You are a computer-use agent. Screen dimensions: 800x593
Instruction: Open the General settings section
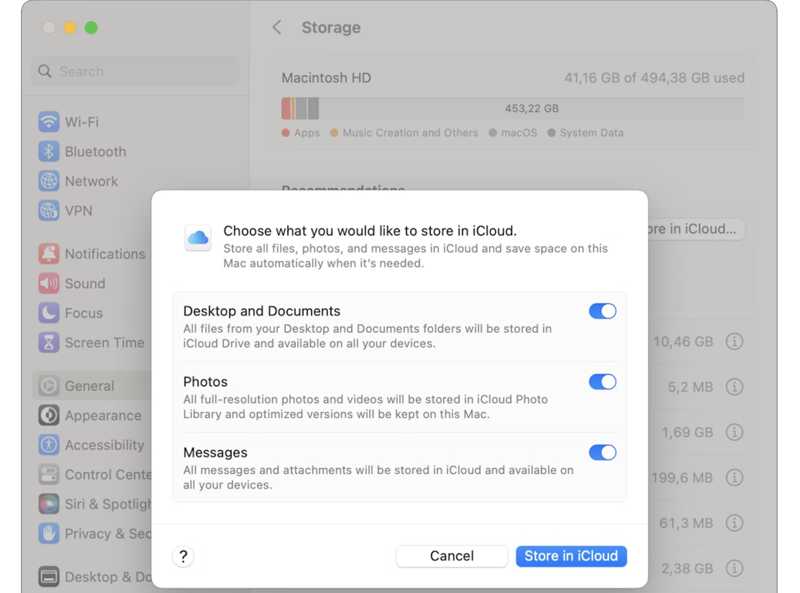pyautogui.click(x=89, y=386)
